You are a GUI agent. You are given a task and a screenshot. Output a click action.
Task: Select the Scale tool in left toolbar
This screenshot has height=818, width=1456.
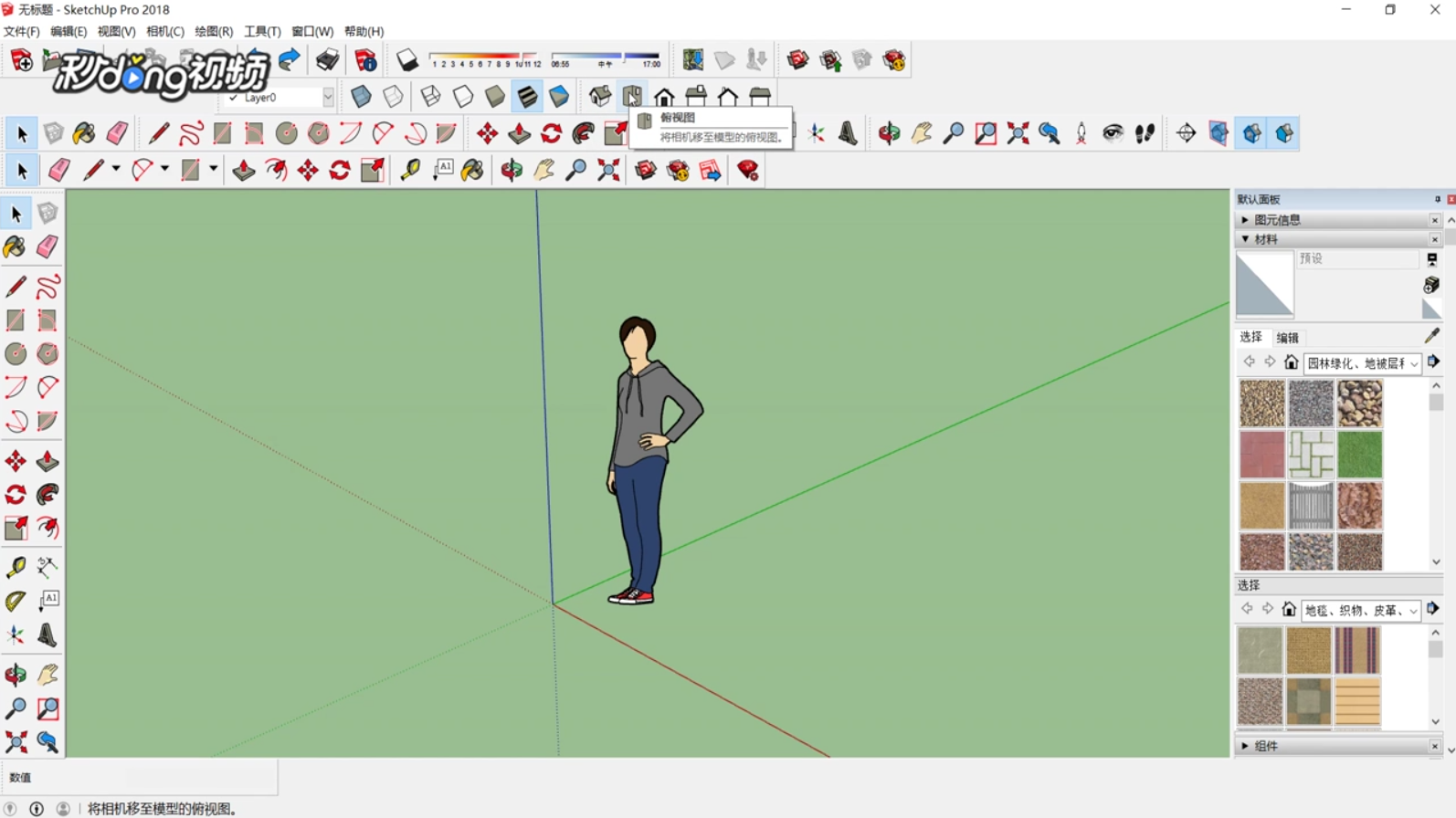coord(16,529)
